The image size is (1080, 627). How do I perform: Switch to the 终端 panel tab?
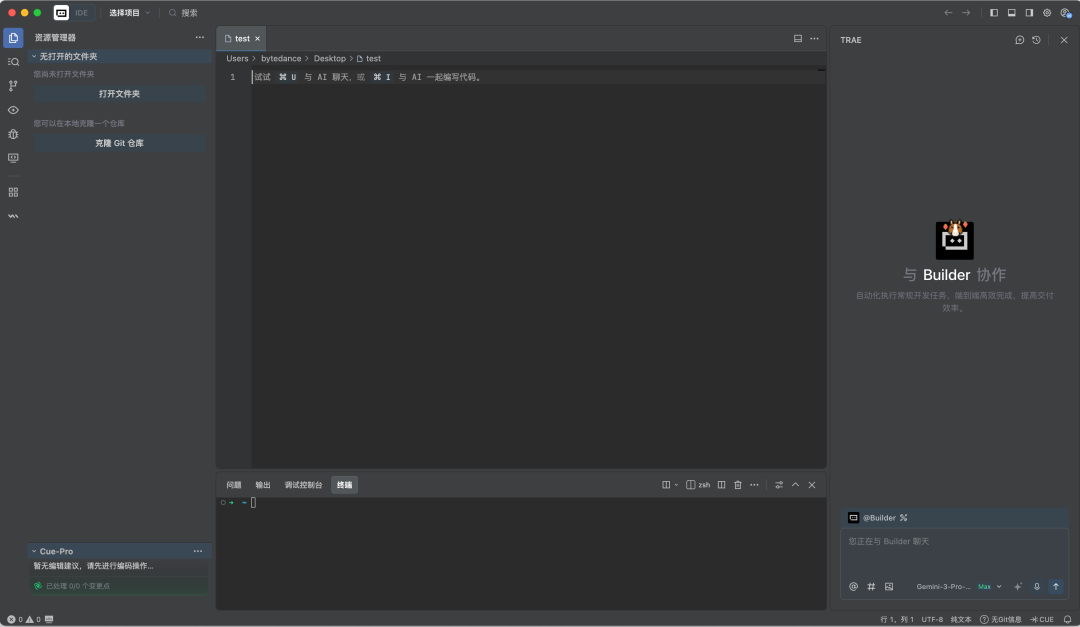(x=344, y=485)
